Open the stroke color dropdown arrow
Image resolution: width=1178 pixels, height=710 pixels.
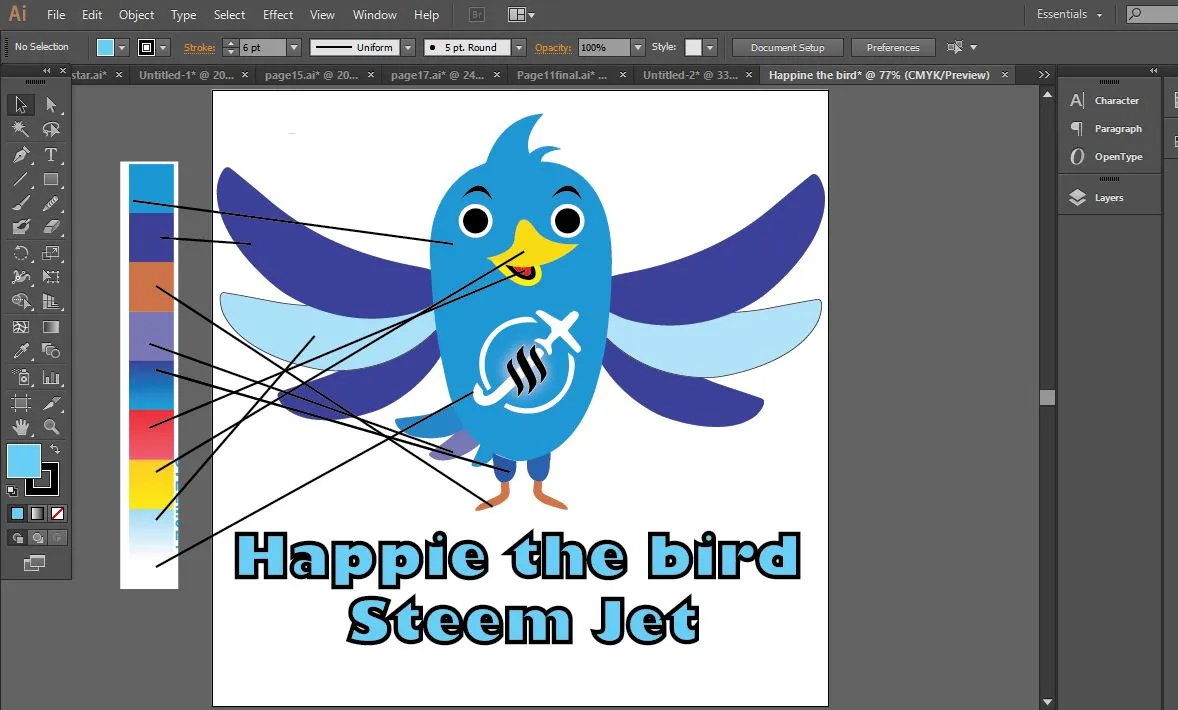click(x=164, y=47)
